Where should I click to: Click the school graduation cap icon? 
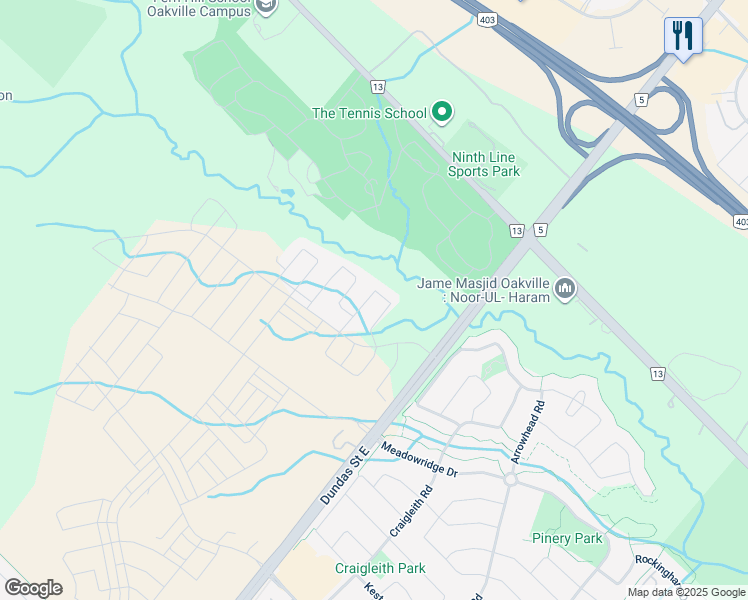(x=266, y=7)
